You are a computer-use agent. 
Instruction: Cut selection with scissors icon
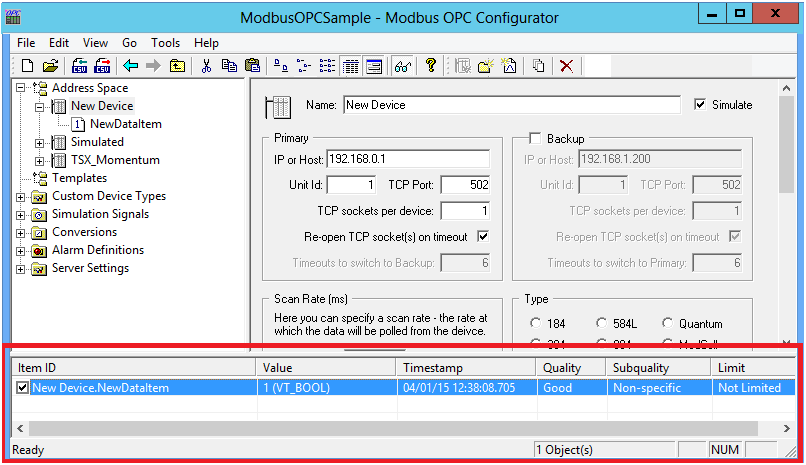(x=206, y=66)
